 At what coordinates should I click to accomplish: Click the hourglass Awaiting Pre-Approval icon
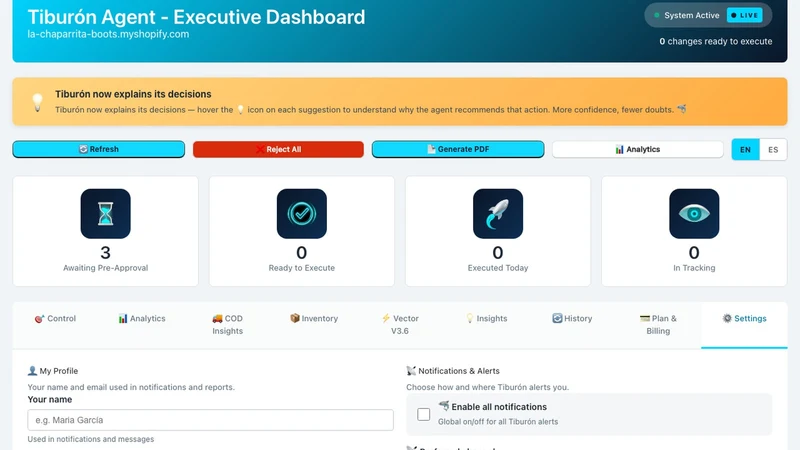tap(106, 214)
